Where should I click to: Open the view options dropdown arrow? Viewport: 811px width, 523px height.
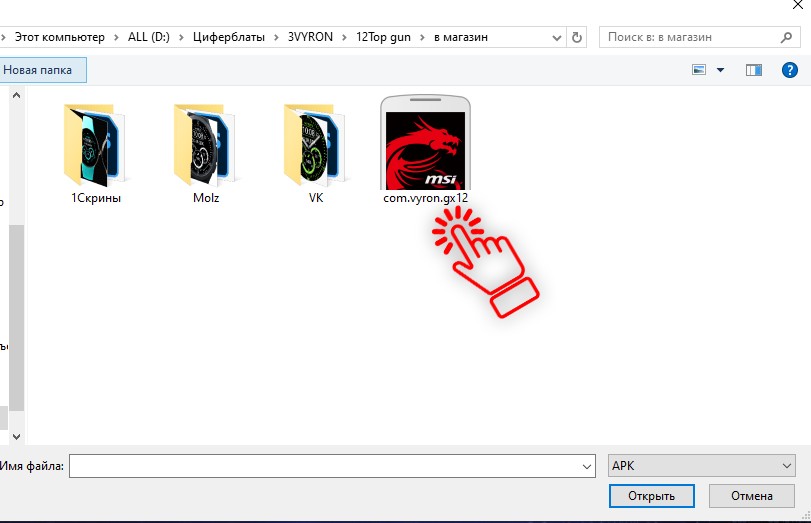point(719,70)
